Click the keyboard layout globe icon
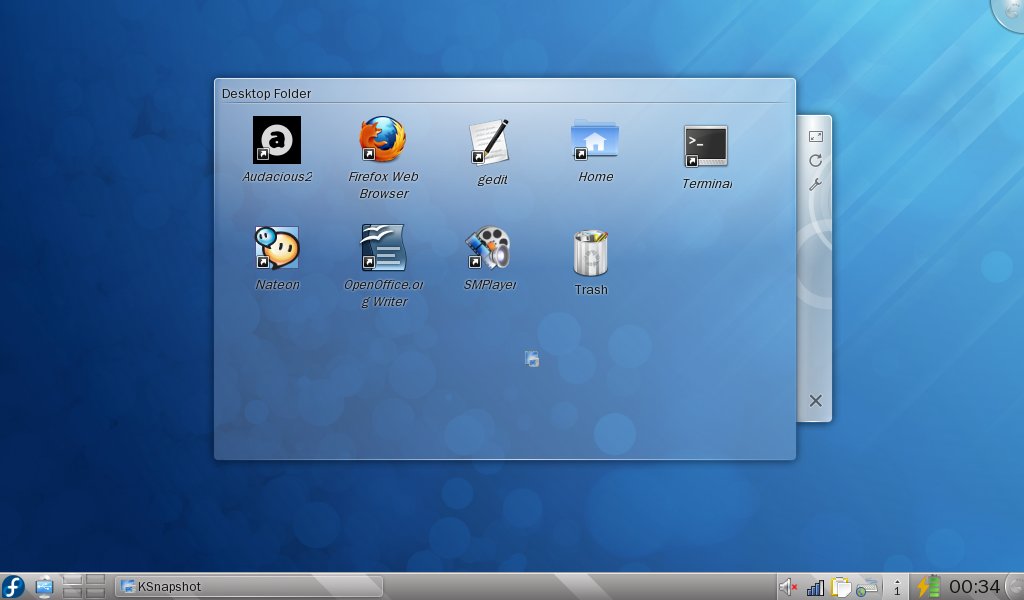The image size is (1024, 600). tap(866, 588)
